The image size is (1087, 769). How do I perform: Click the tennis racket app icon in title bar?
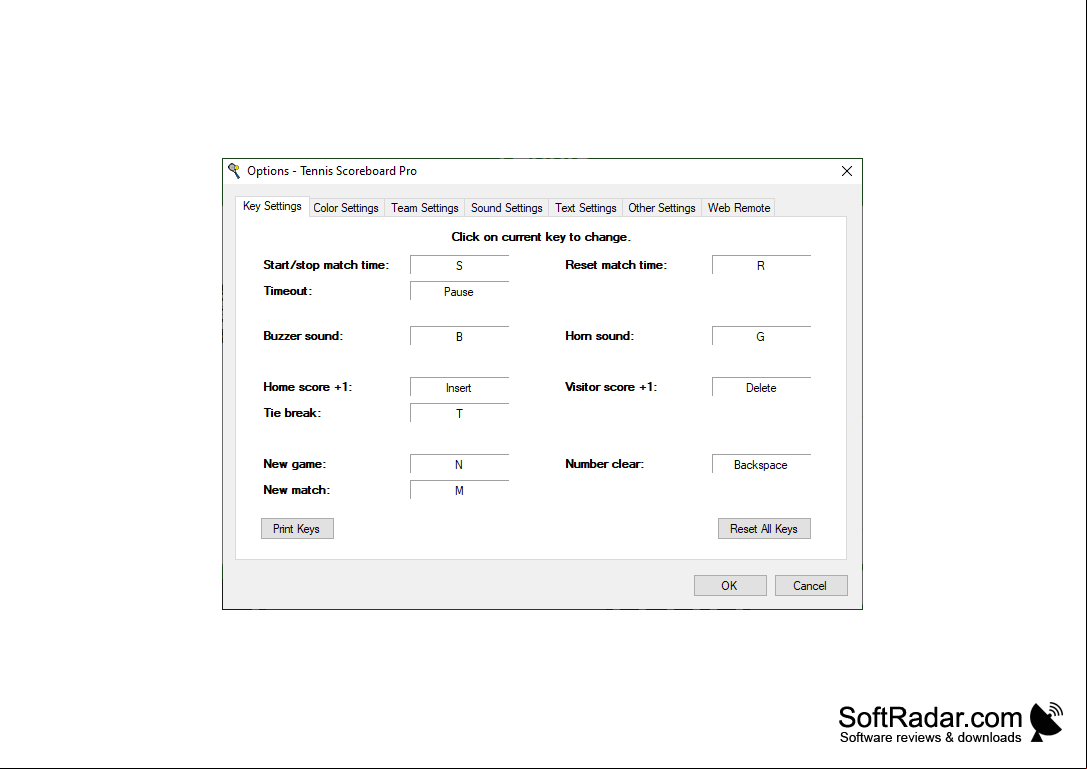(x=234, y=171)
